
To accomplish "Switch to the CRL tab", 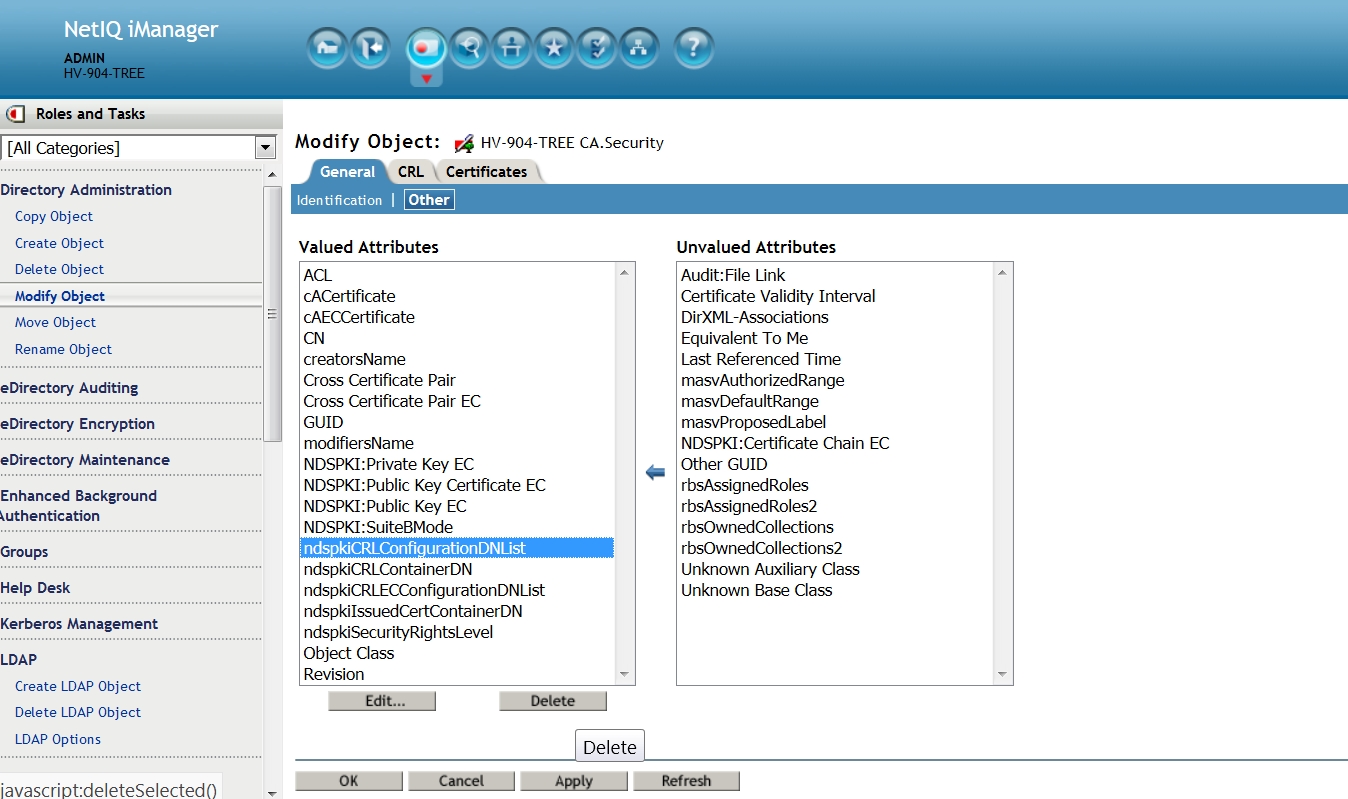I will (x=411, y=172).
